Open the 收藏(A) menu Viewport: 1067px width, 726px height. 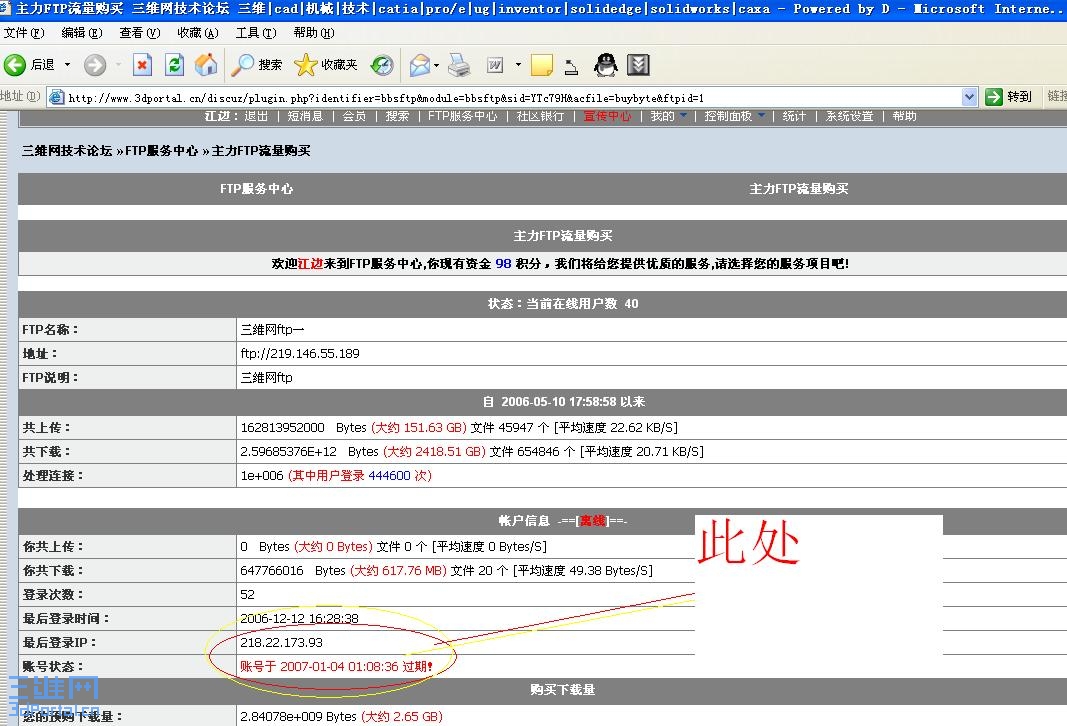(x=198, y=33)
